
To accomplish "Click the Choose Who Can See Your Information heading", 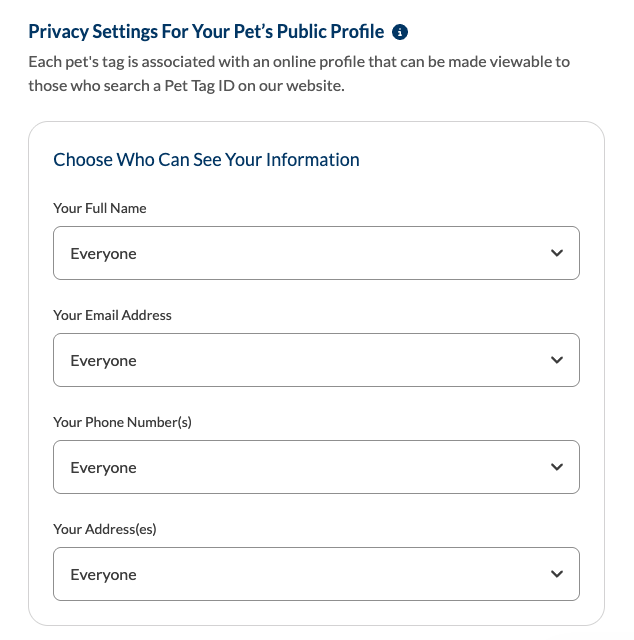I will coord(206,160).
